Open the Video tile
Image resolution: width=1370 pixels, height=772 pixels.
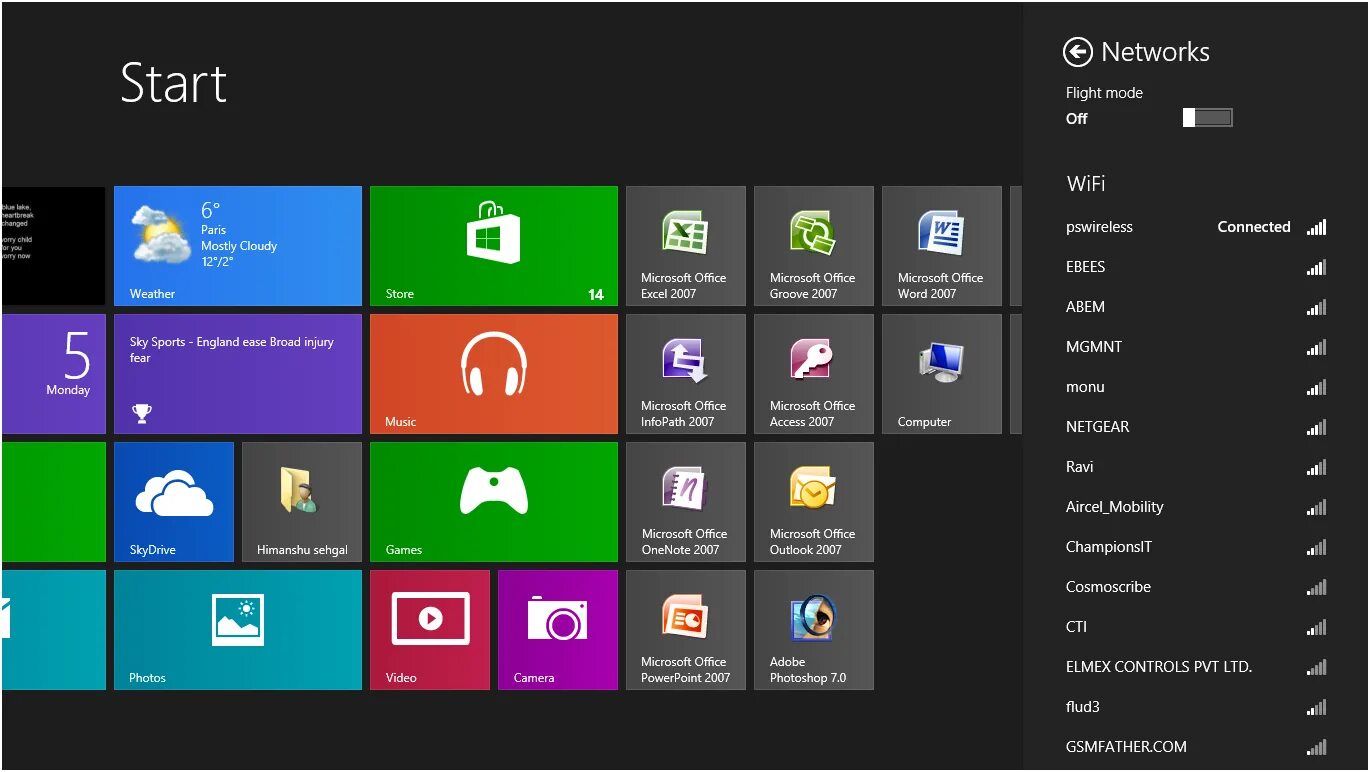pos(430,630)
